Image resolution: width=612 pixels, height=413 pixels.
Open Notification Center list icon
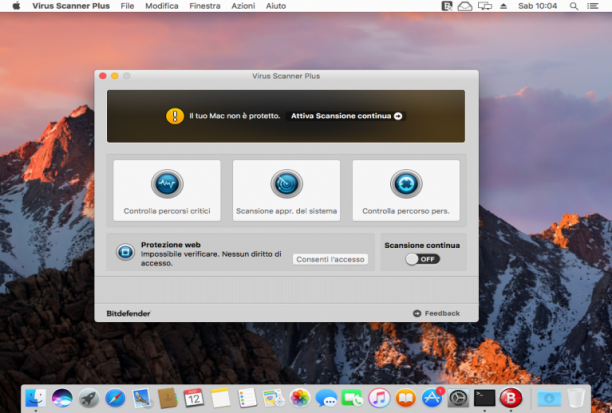point(593,6)
